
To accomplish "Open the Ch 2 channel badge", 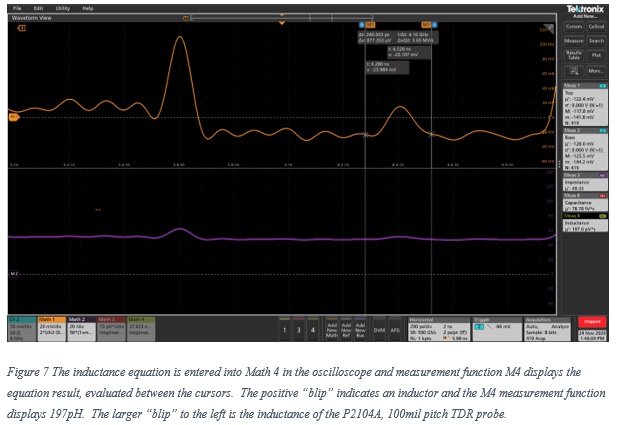I will pyautogui.click(x=22, y=329).
